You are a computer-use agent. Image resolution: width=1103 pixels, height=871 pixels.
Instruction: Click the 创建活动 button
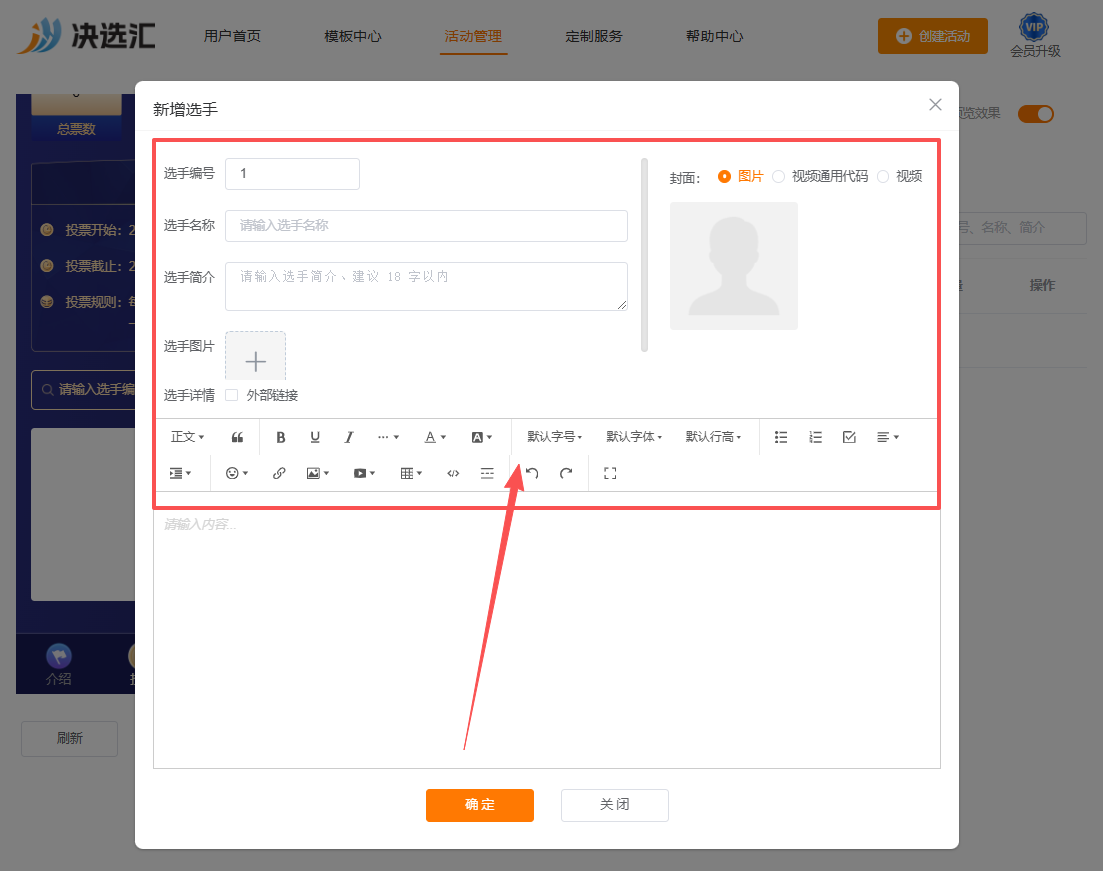pyautogui.click(x=933, y=36)
